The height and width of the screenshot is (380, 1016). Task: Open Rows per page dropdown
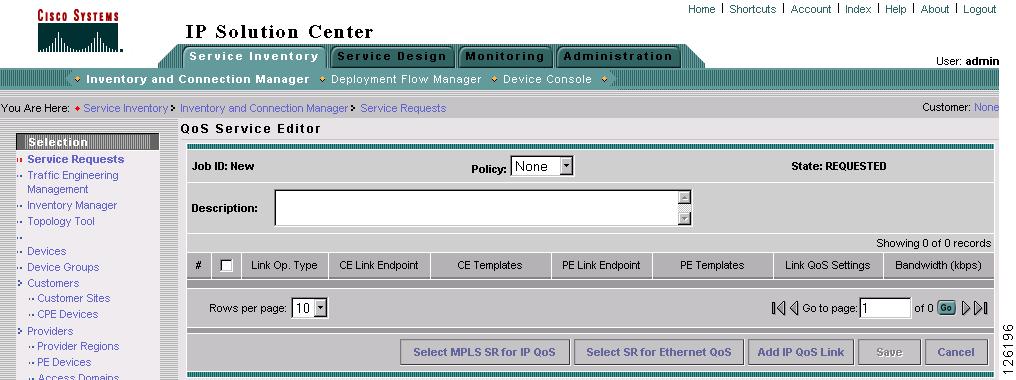pos(310,308)
